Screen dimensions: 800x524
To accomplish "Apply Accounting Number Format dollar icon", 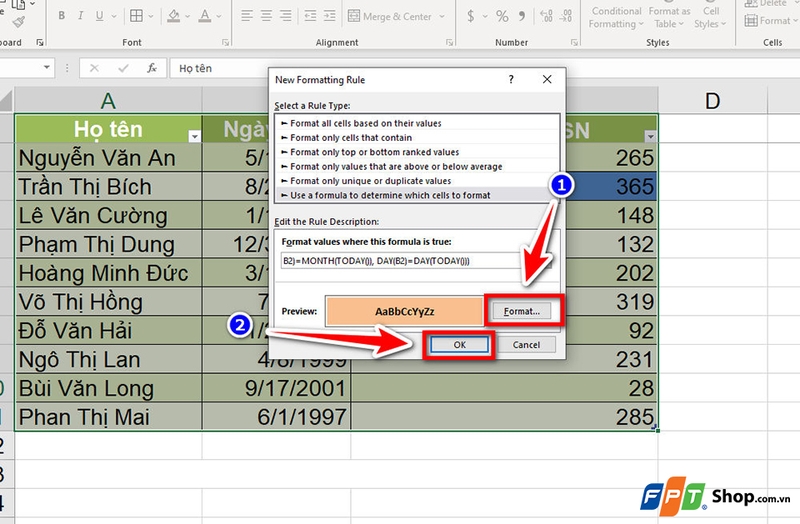I will click(471, 16).
